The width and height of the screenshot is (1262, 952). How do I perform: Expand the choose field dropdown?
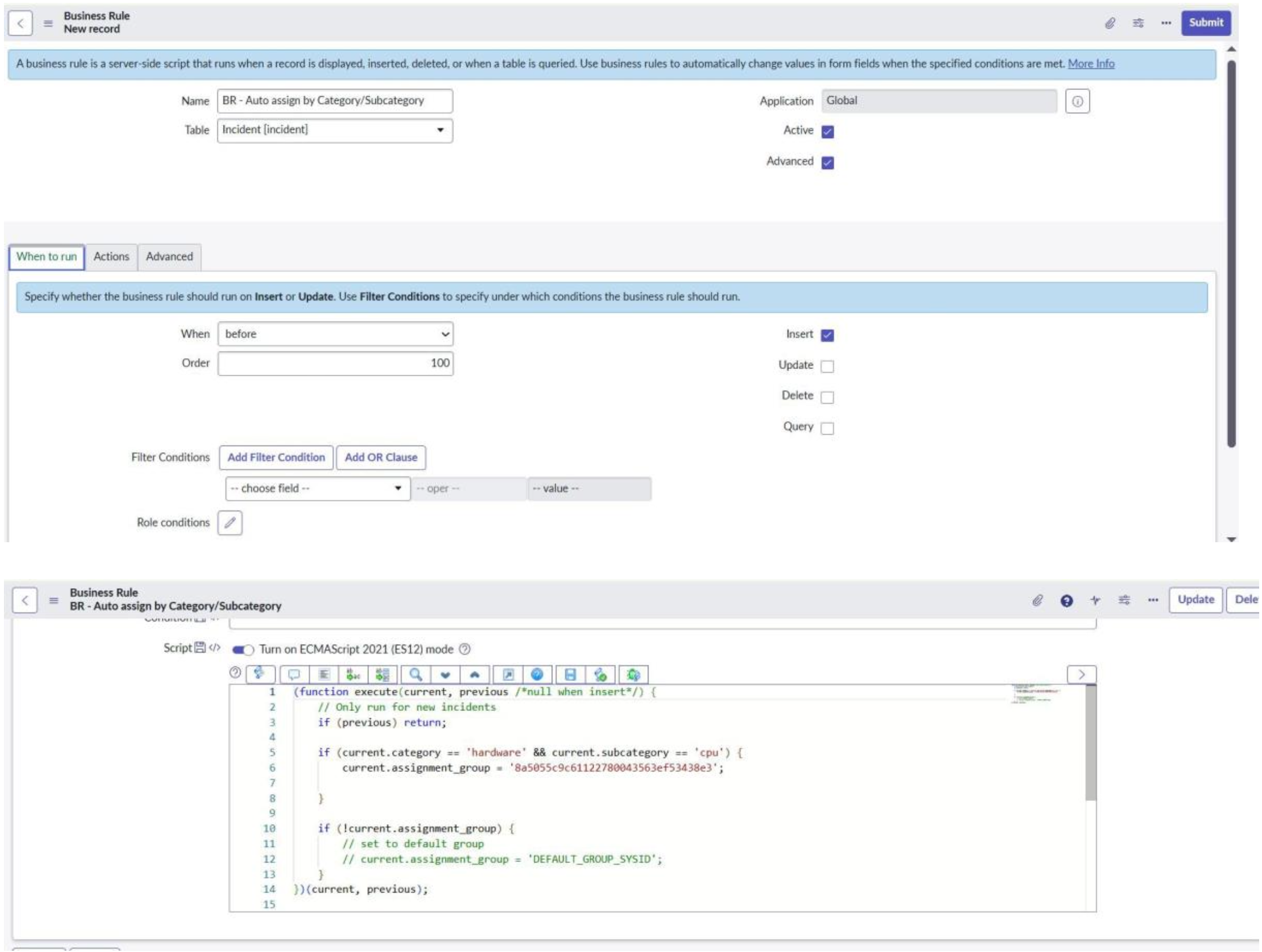(318, 489)
